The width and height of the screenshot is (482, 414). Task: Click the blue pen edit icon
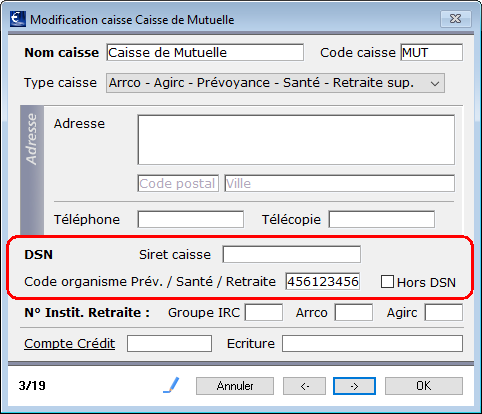tap(171, 385)
